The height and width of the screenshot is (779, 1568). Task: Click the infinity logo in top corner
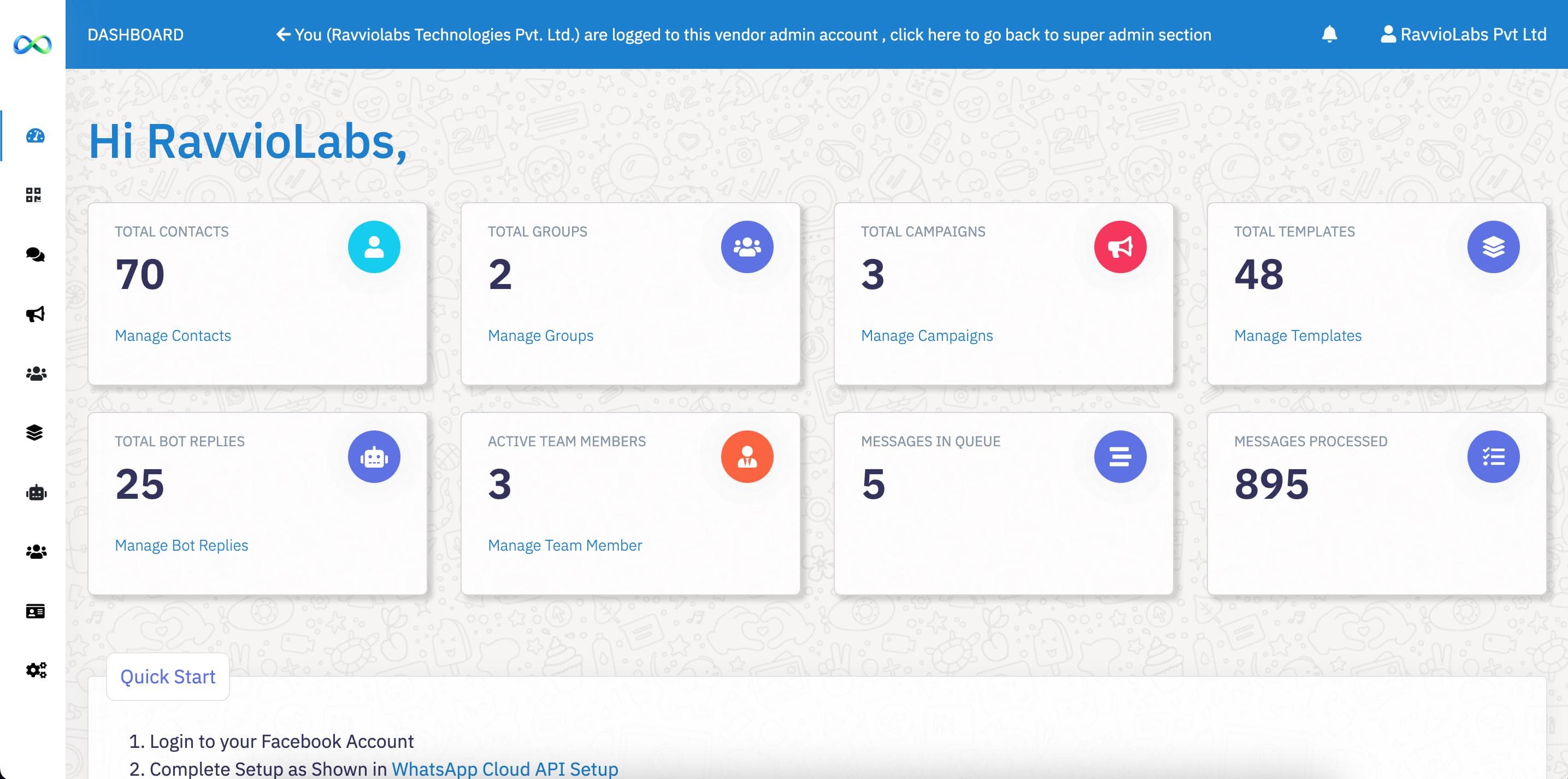(33, 44)
